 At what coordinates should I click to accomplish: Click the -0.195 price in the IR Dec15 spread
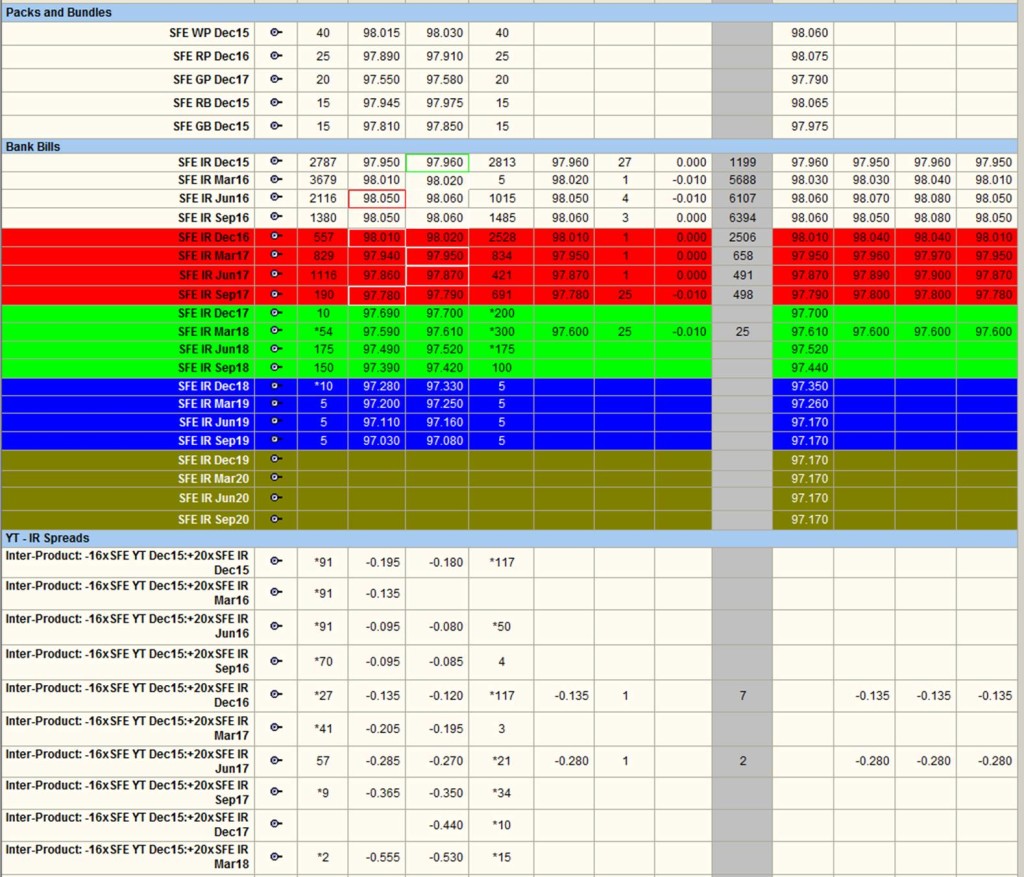pyautogui.click(x=383, y=562)
